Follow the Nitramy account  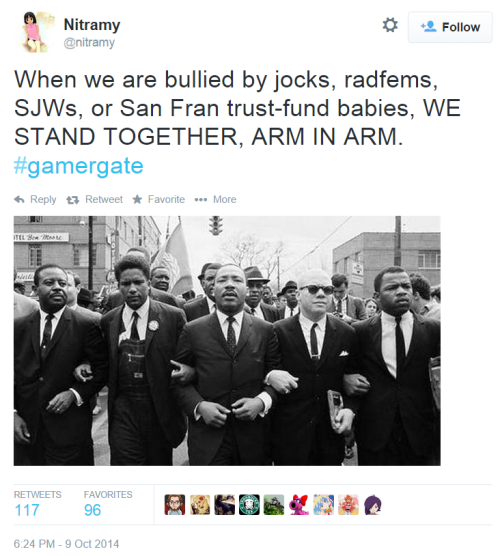click(450, 27)
